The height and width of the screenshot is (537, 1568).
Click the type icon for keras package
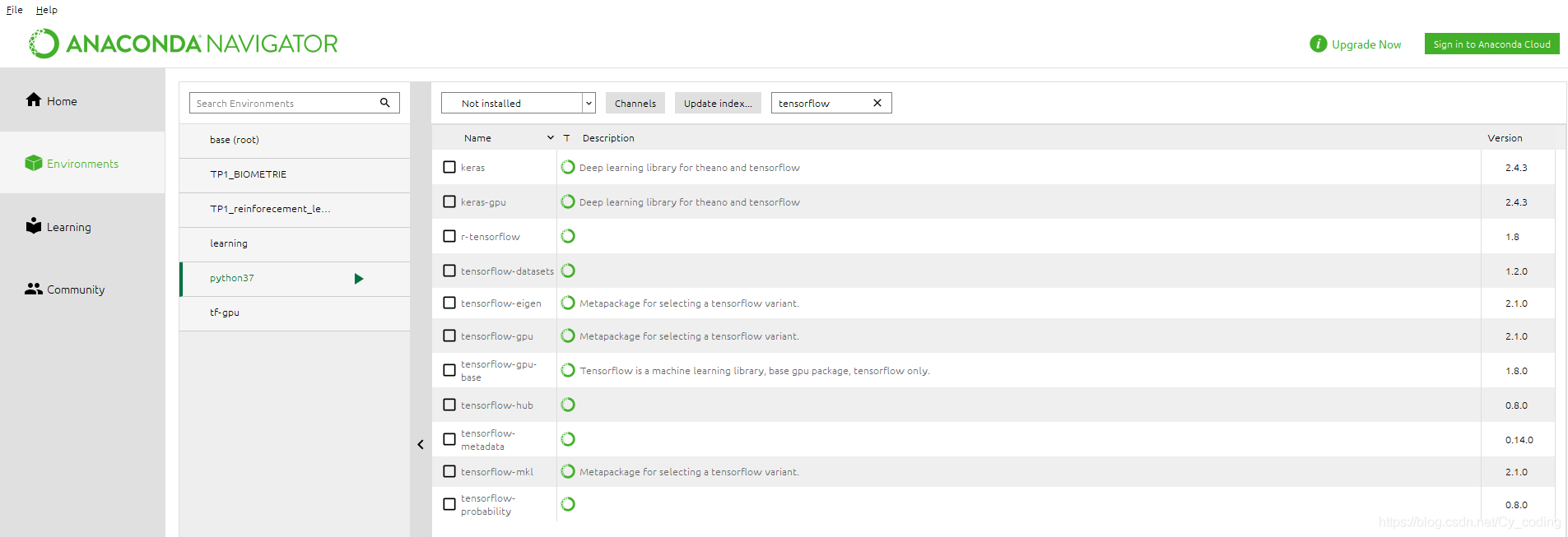click(568, 167)
